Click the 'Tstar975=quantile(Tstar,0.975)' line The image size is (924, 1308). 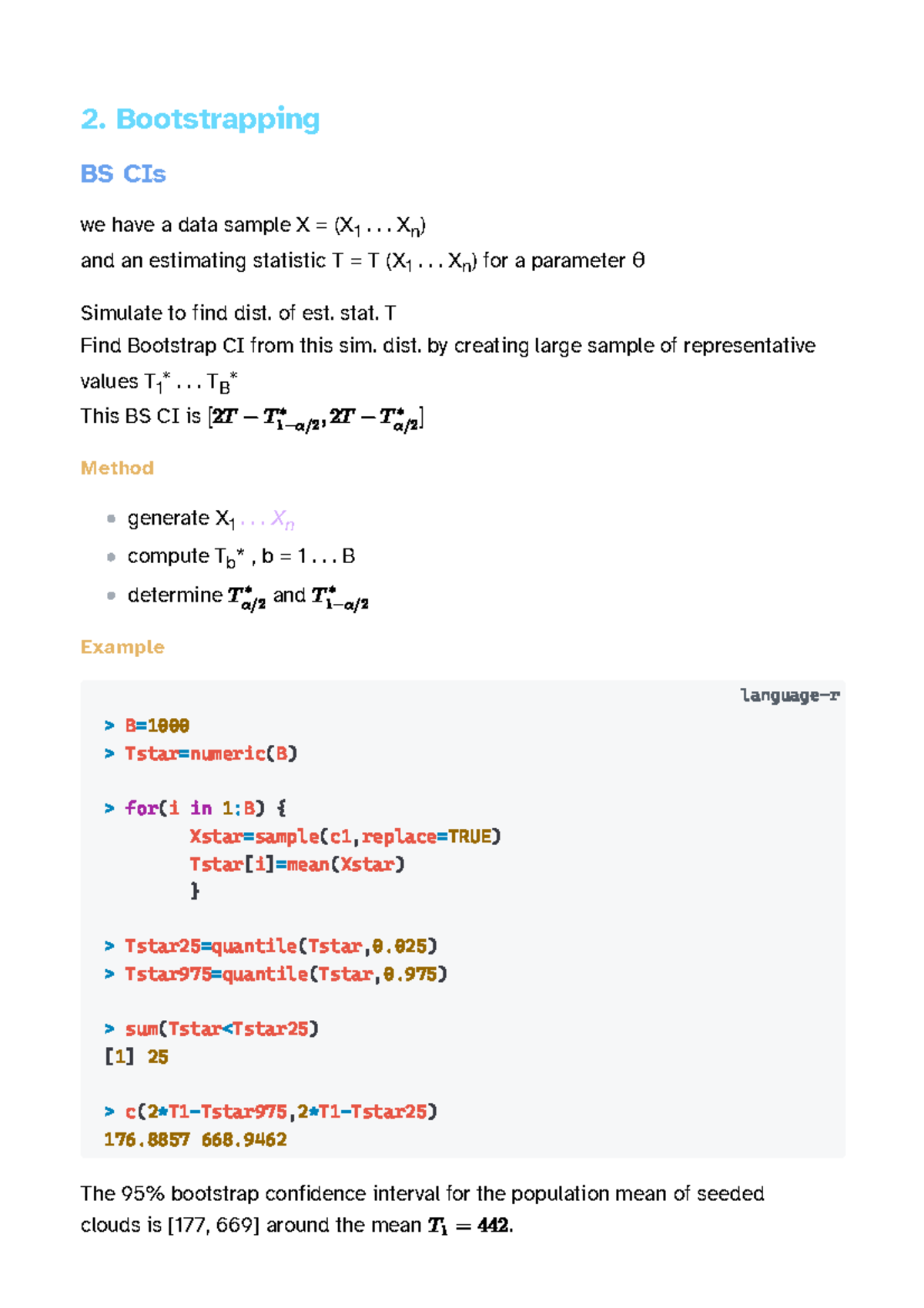click(x=276, y=974)
